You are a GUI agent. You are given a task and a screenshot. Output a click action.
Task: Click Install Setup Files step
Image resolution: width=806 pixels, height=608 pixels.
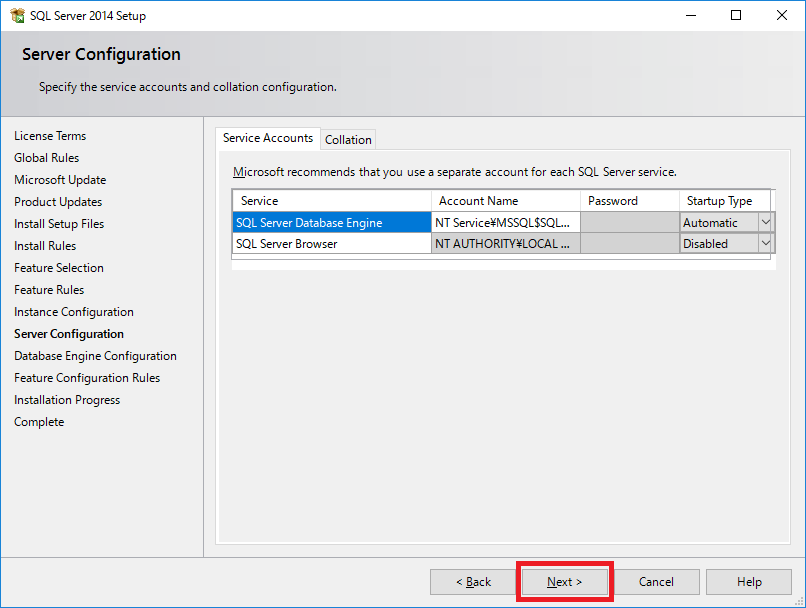click(x=59, y=224)
